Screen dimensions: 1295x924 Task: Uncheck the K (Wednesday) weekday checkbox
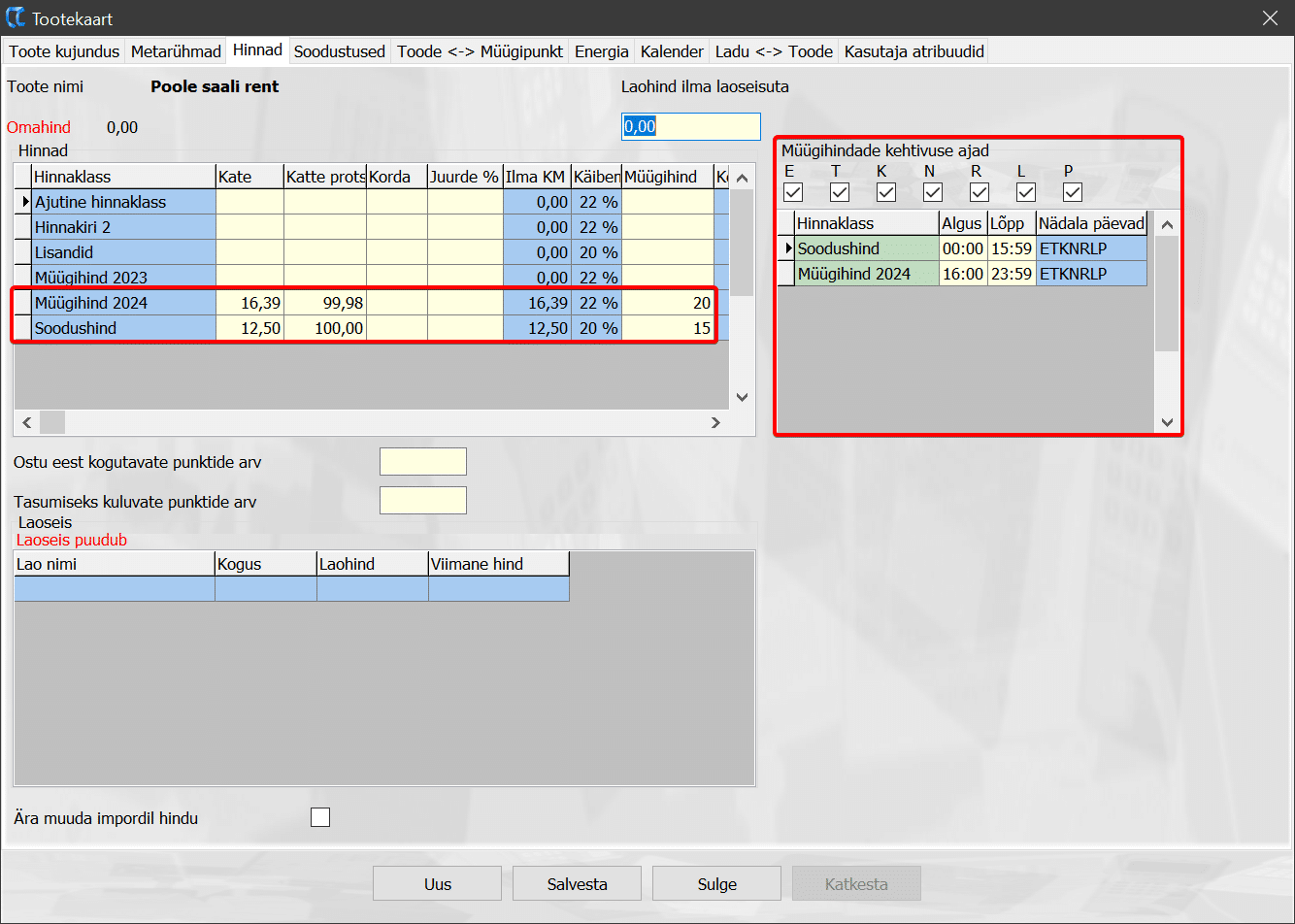[886, 192]
